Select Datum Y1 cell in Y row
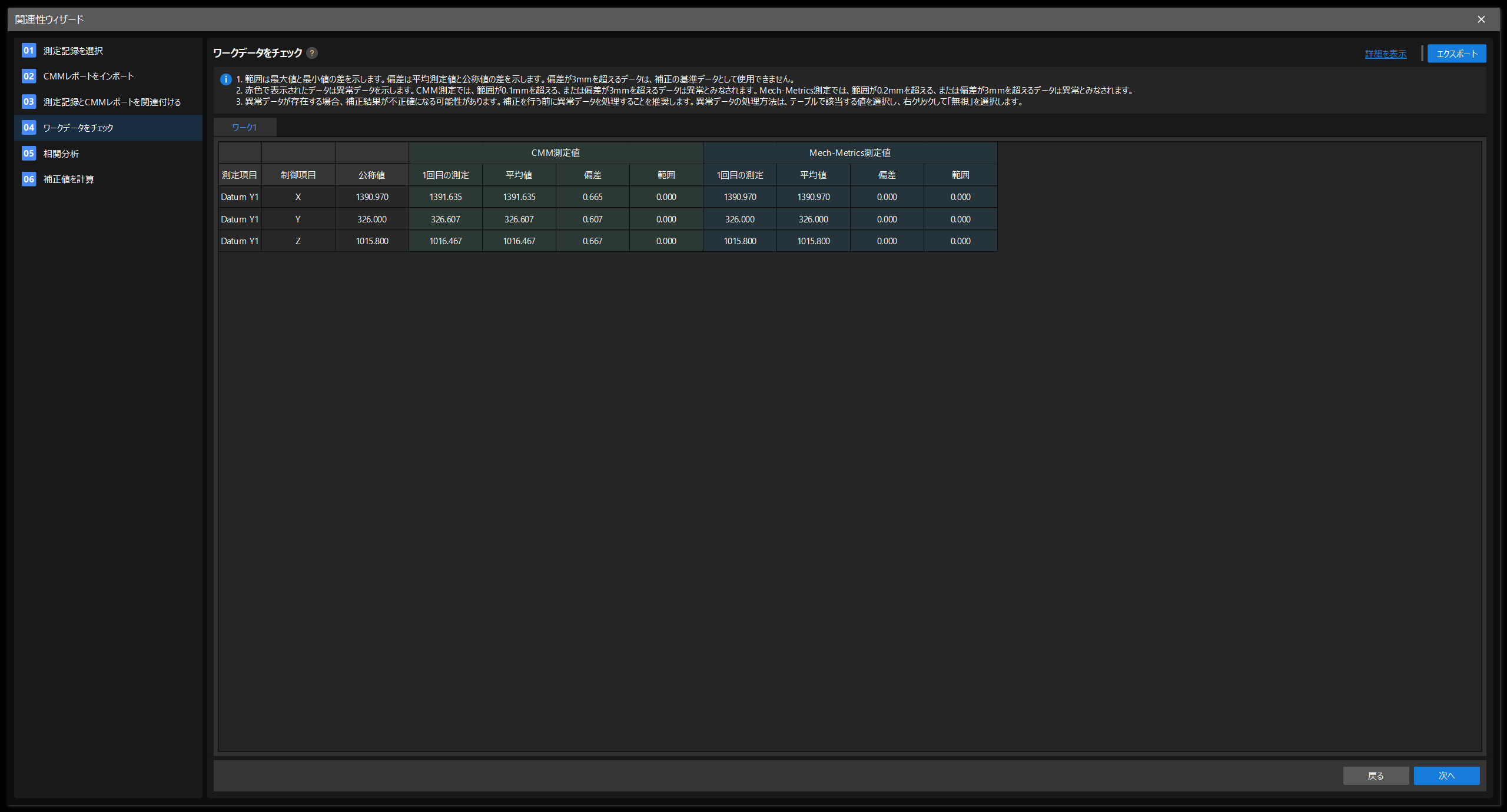Image resolution: width=1507 pixels, height=812 pixels. (x=240, y=219)
